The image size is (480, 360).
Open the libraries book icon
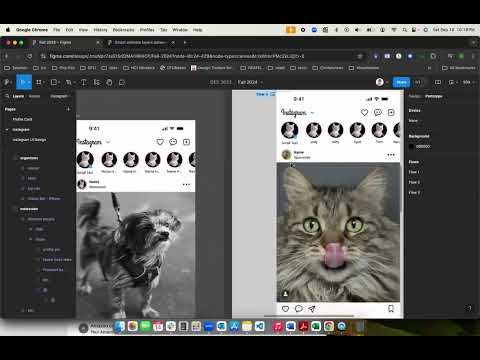point(438,82)
